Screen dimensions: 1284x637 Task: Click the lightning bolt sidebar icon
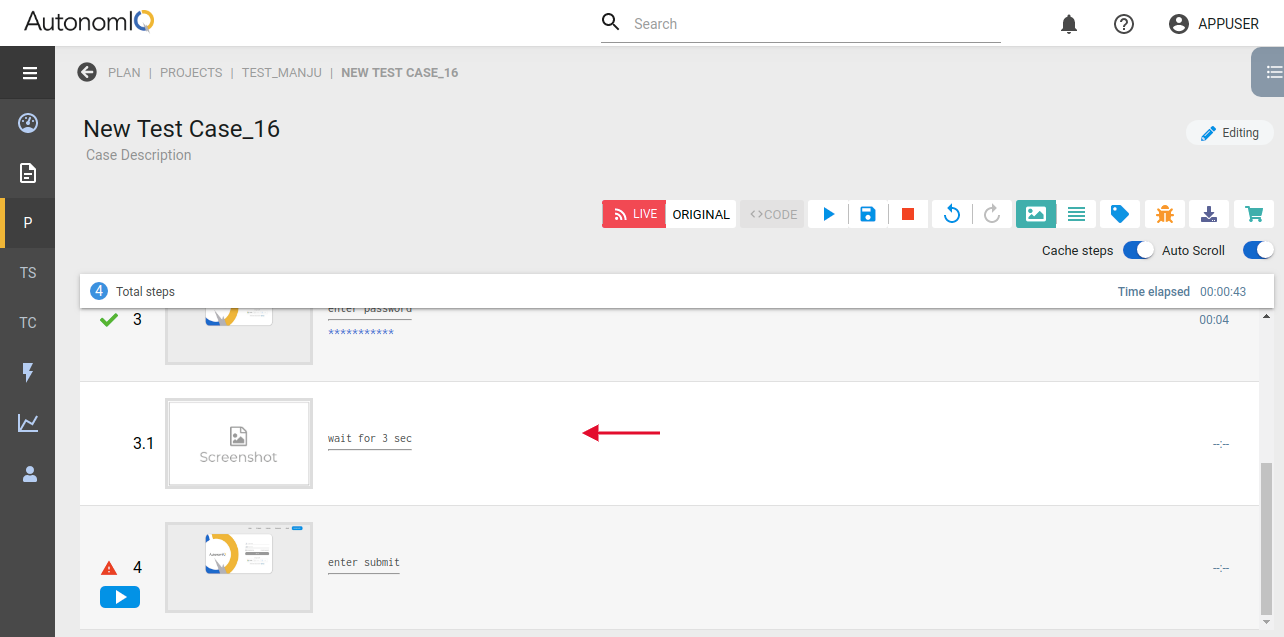click(28, 373)
